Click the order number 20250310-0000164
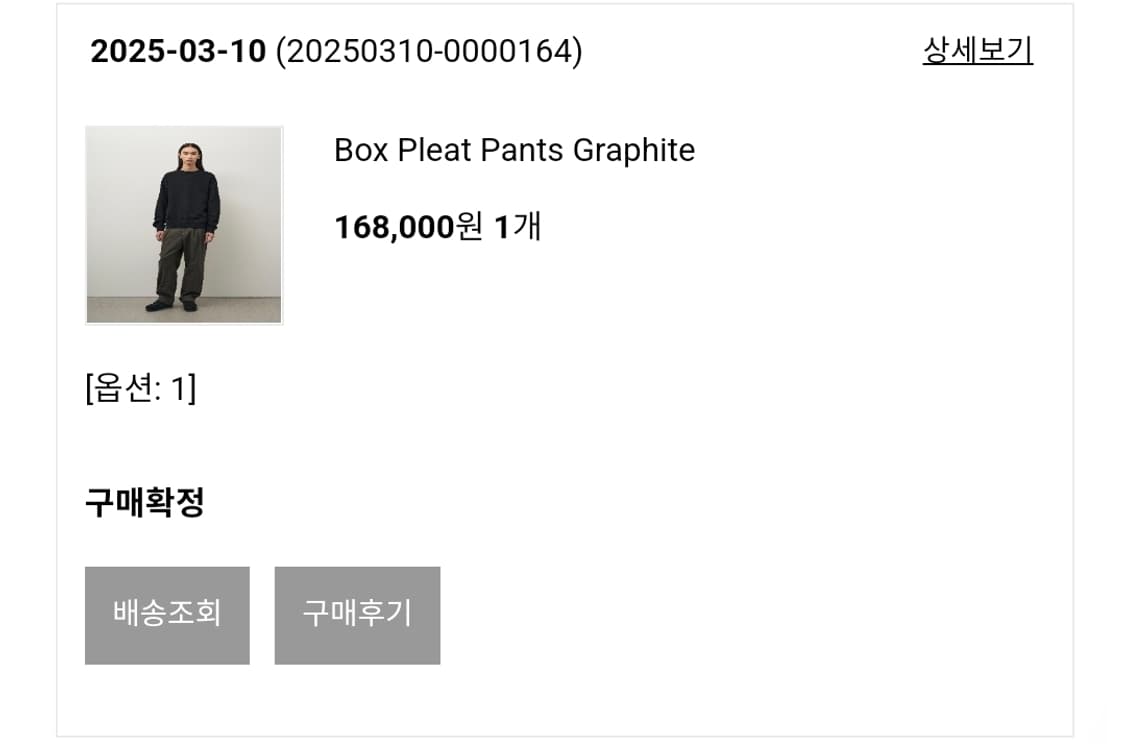This screenshot has width=1125, height=744. [428, 51]
